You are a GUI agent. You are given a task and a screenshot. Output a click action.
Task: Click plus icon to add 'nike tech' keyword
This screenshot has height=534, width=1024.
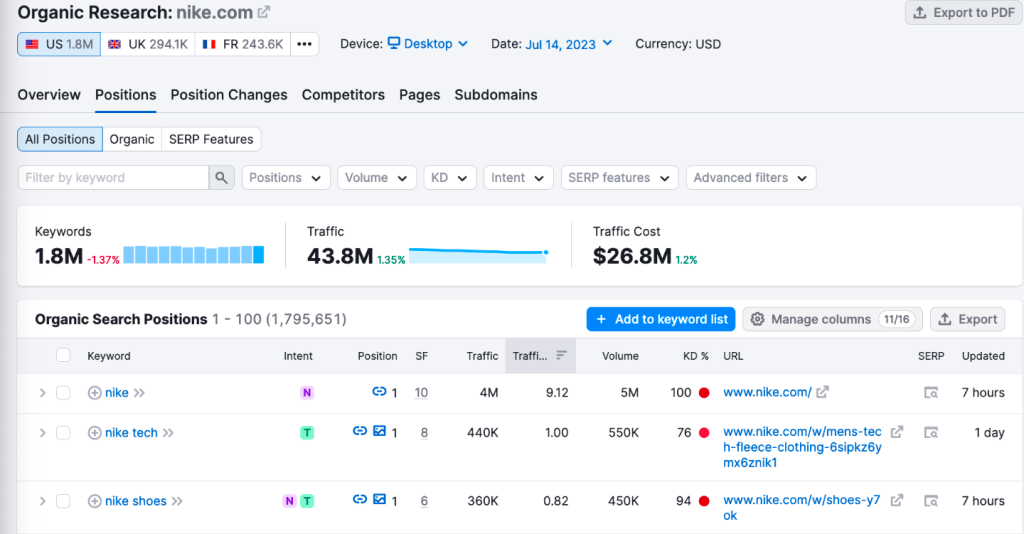click(x=95, y=433)
